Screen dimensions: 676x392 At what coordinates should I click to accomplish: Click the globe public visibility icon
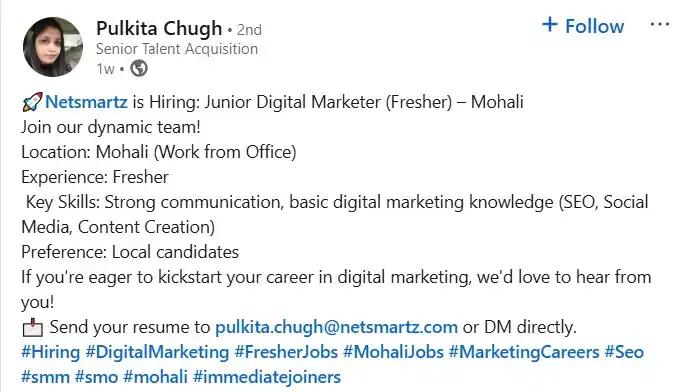click(x=139, y=68)
